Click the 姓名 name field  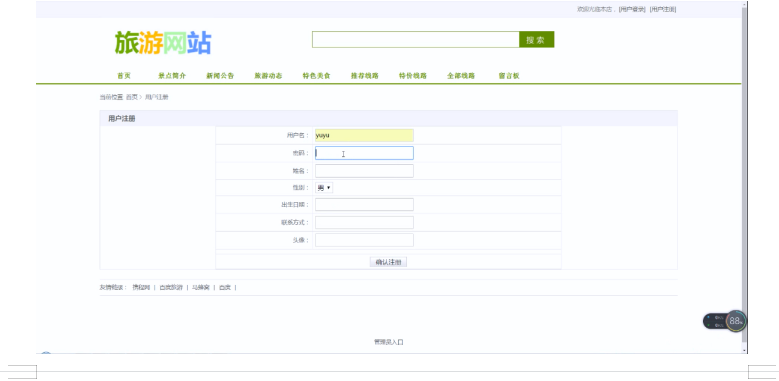(364, 171)
